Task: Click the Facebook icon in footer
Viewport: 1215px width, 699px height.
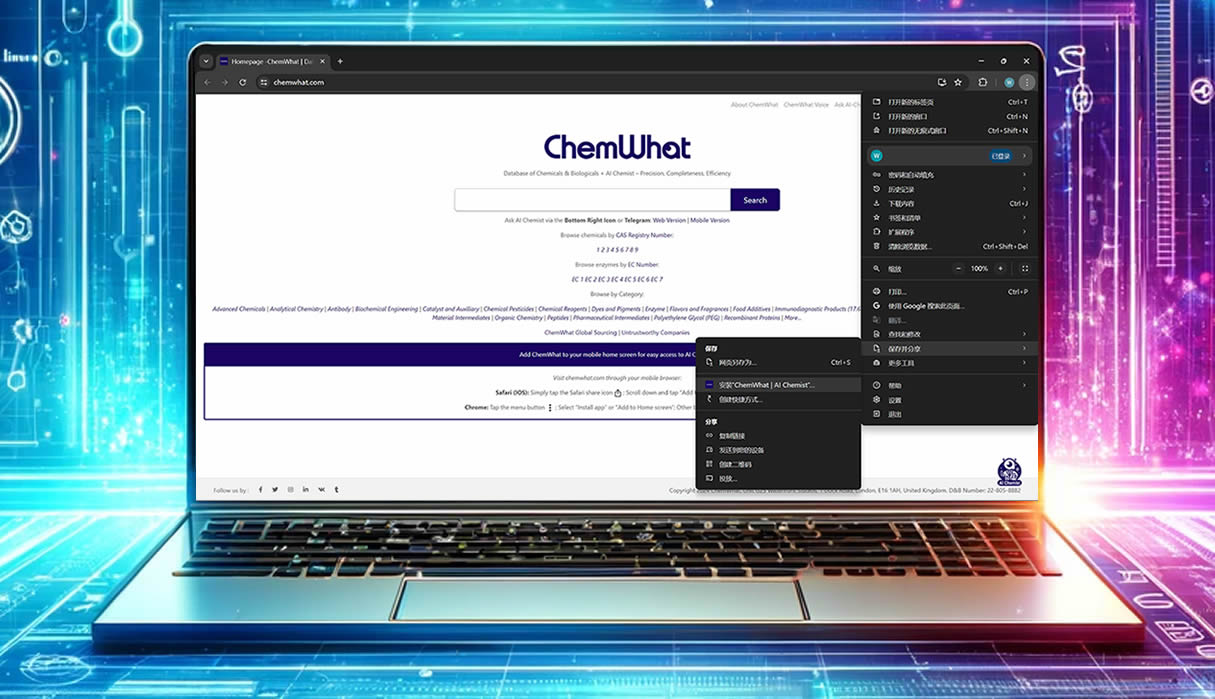Action: point(260,490)
